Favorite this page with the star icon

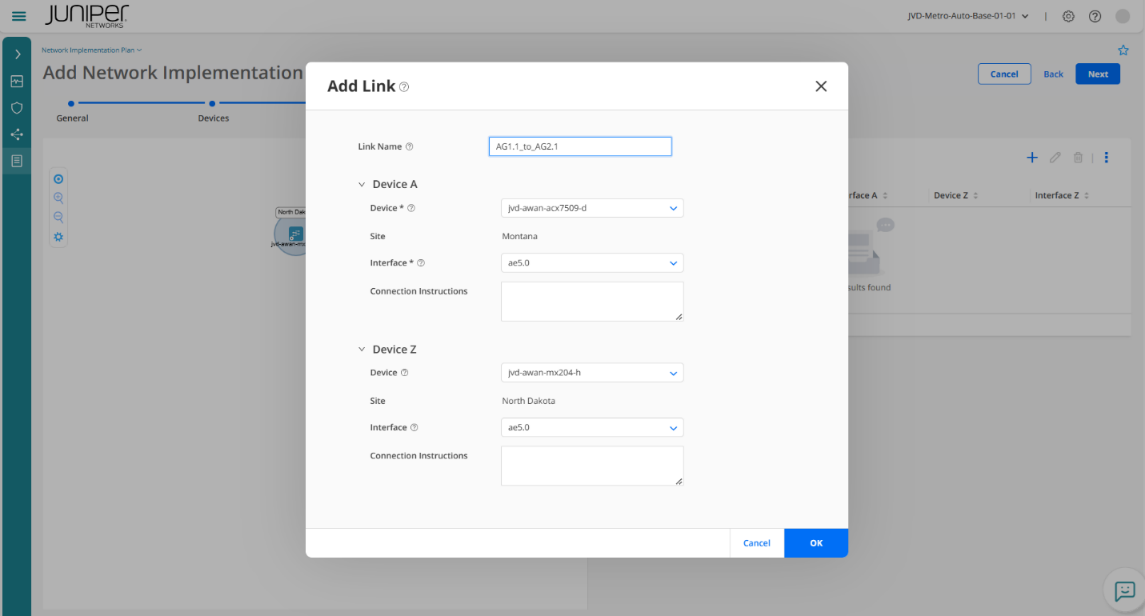coord(1123,50)
